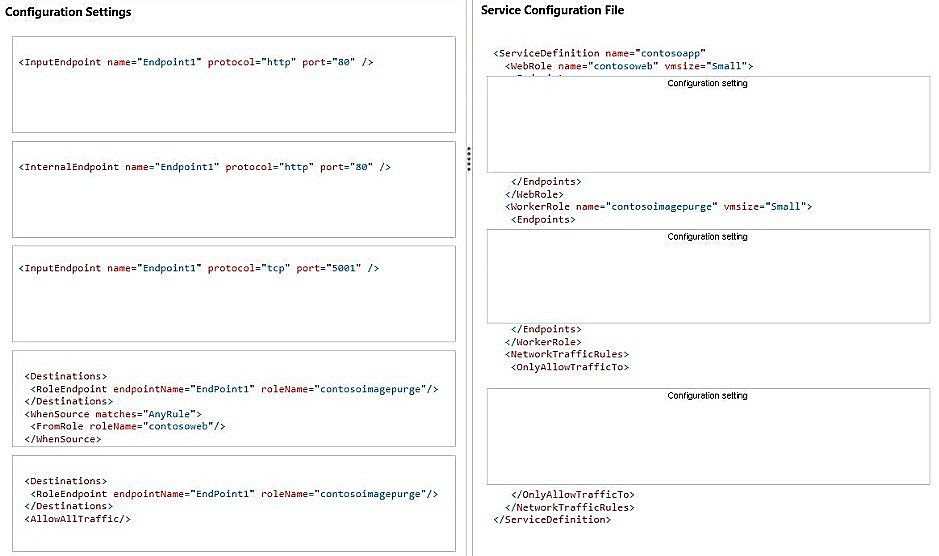Click the Service Configuration File heading
This screenshot has height=556, width=939.
[x=552, y=10]
